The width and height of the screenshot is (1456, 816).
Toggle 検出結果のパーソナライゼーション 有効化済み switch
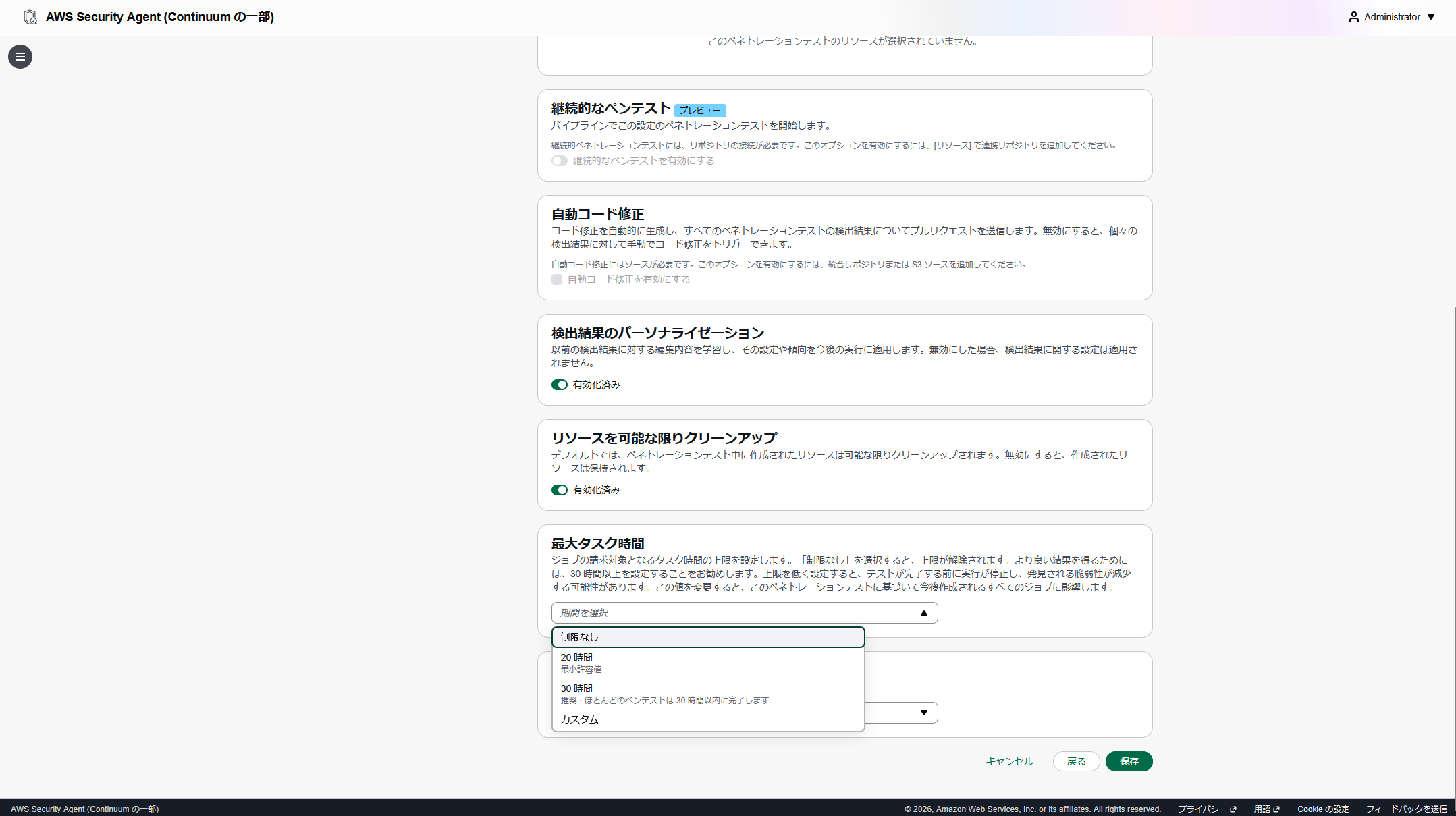[559, 385]
